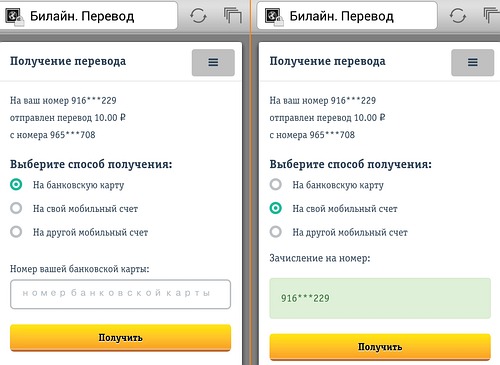
Task: Focus left address bar 'Билайн. Перевод'
Action: click(x=89, y=16)
